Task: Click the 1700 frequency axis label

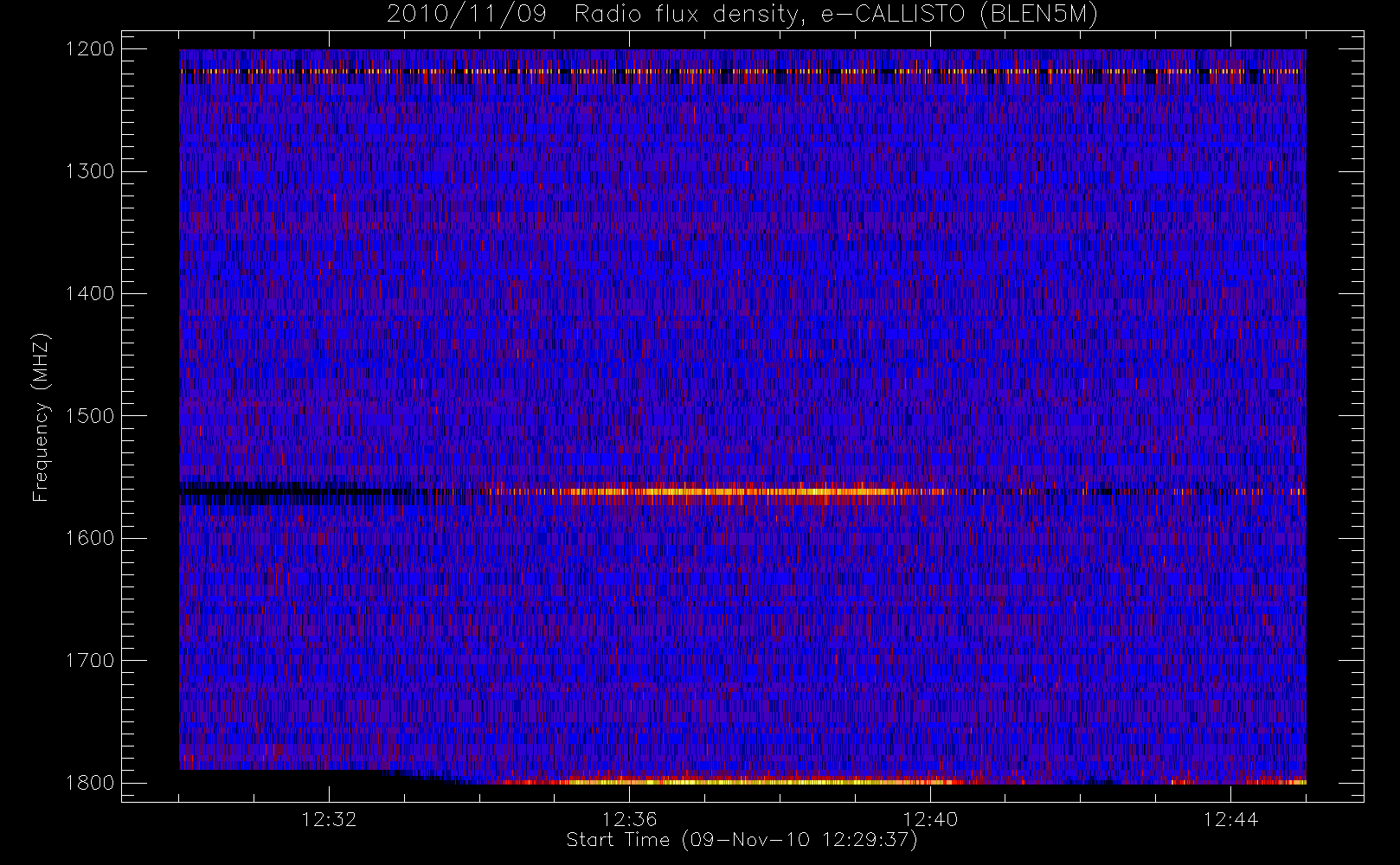Action: (90, 660)
